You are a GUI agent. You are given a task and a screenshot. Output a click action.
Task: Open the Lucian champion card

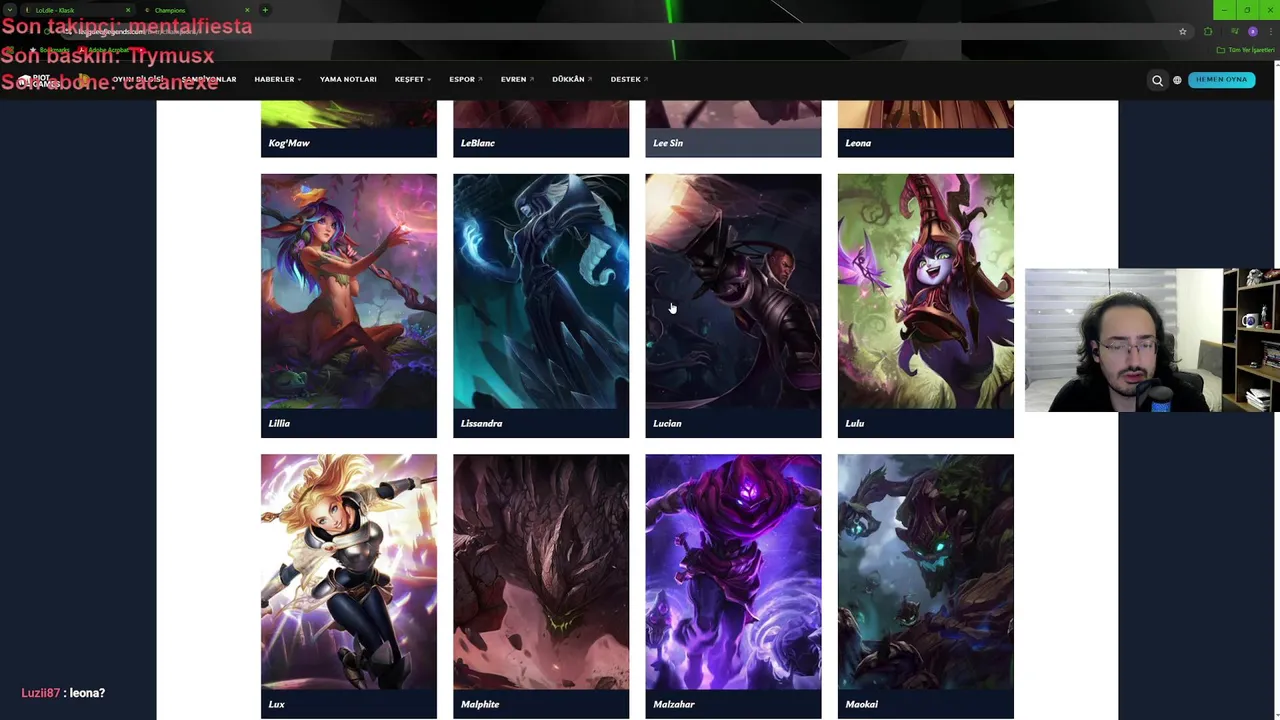click(733, 306)
